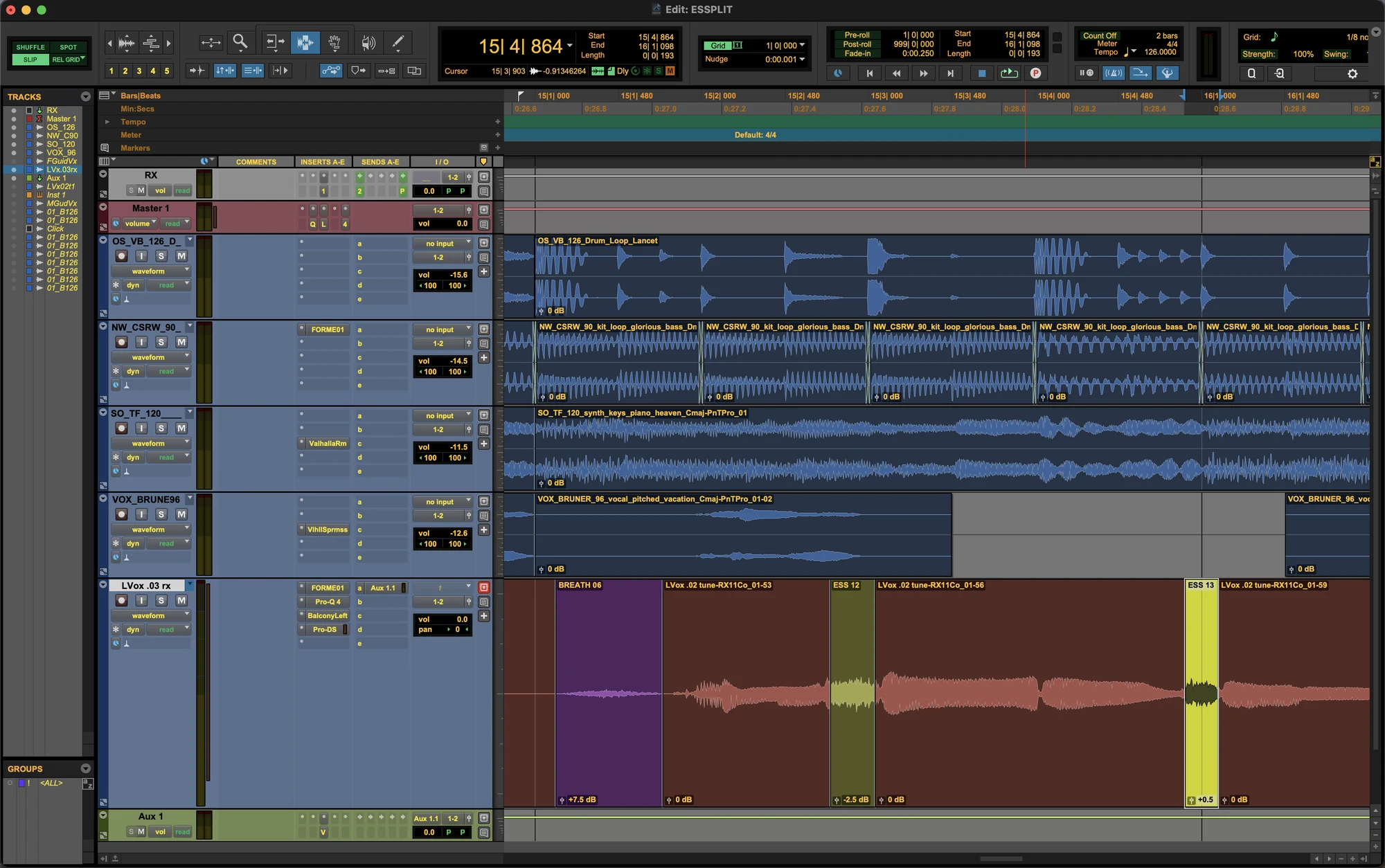The image size is (1385, 868).
Task: Toggle Post-roll in transport
Action: coord(857,44)
